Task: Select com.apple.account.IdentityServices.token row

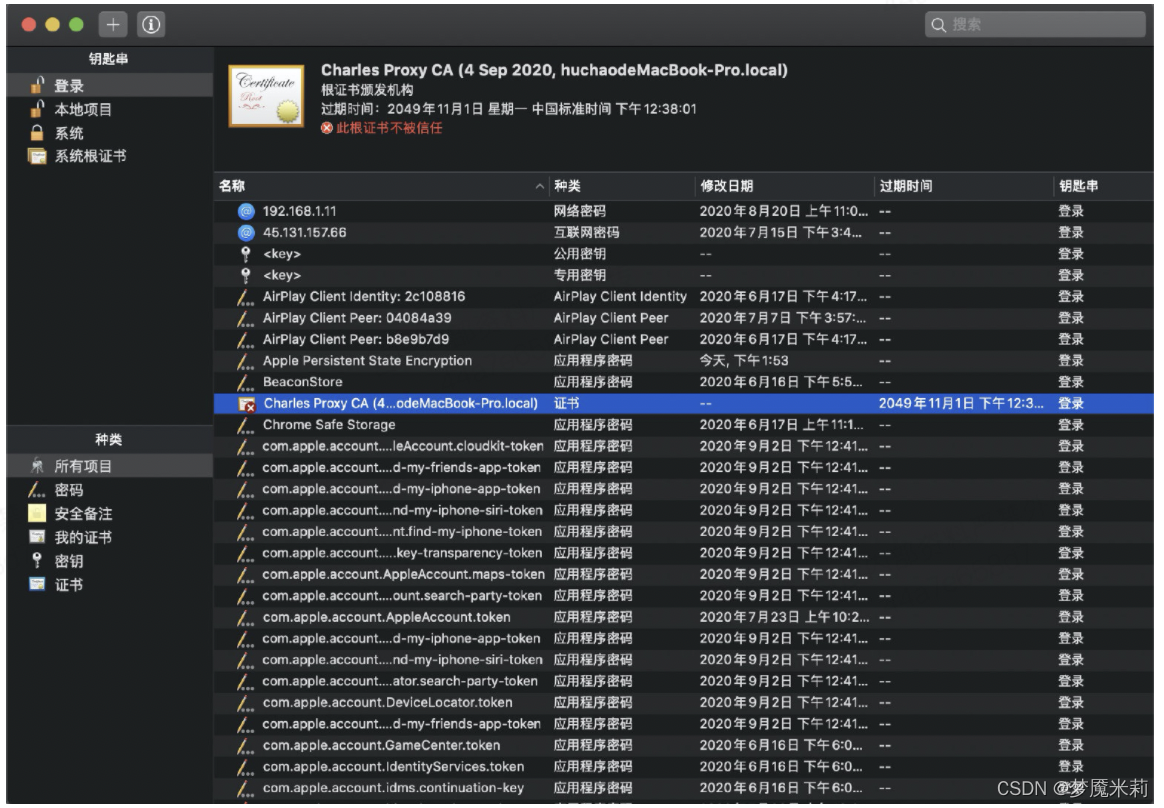Action: point(684,766)
